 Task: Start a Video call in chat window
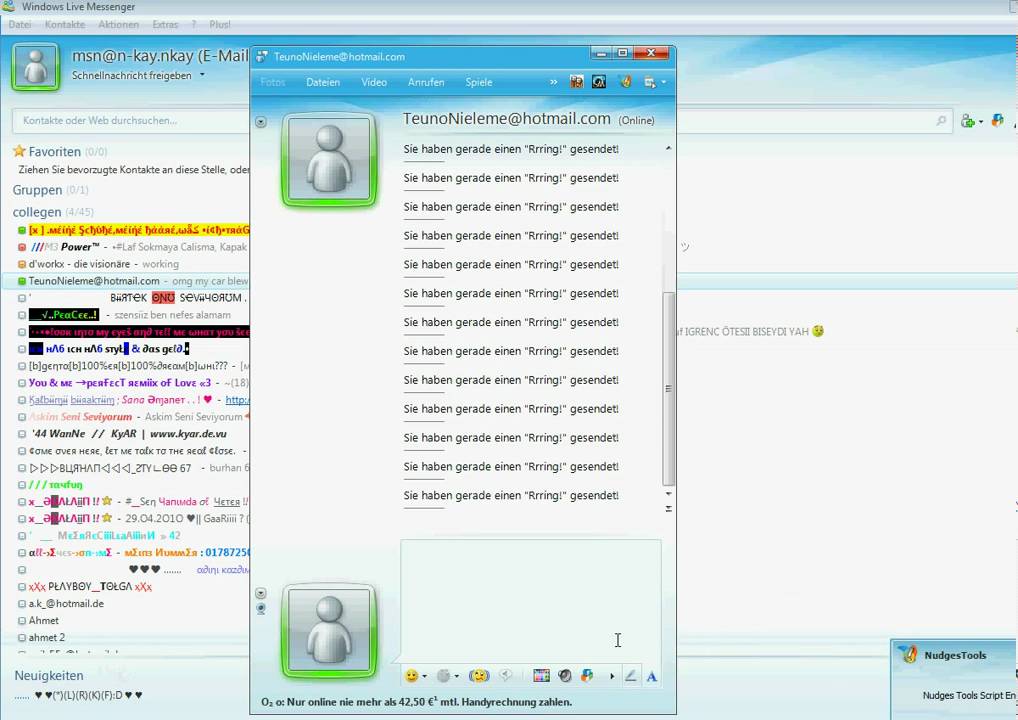[x=374, y=82]
